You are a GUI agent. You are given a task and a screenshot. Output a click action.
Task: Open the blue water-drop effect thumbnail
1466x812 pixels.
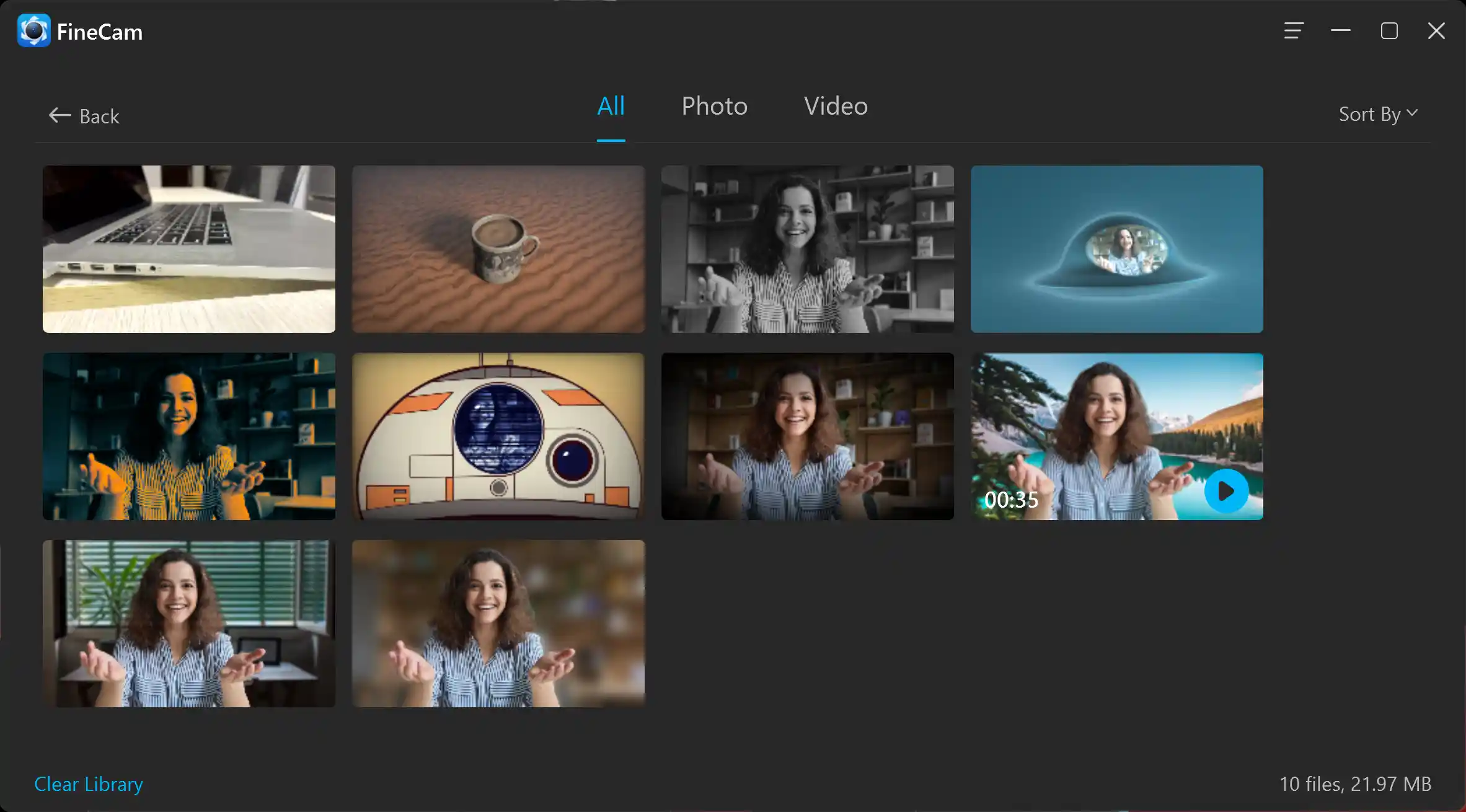[x=1116, y=249]
